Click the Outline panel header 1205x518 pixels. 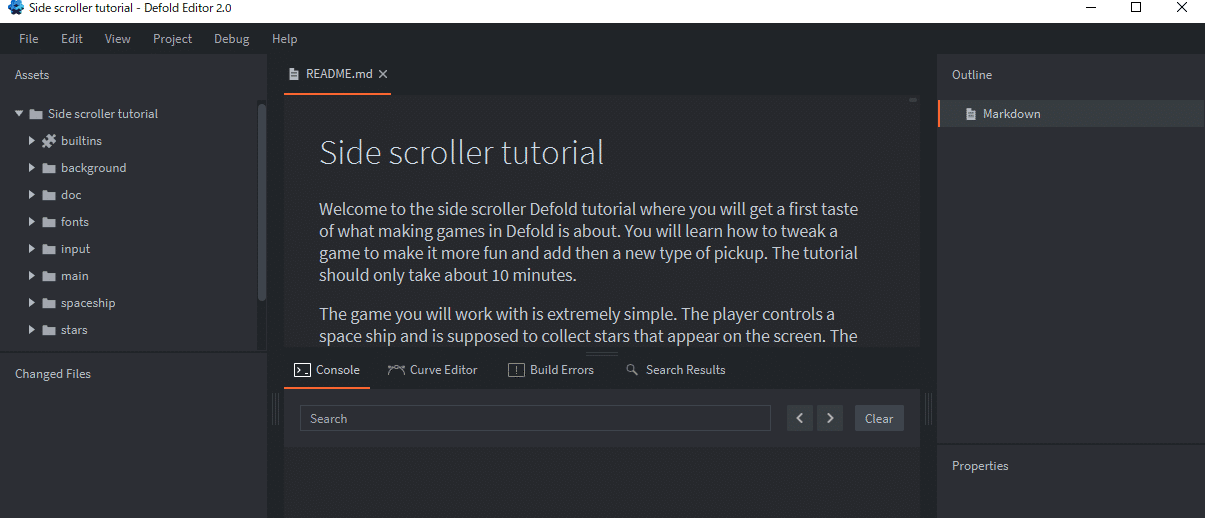[x=972, y=75]
